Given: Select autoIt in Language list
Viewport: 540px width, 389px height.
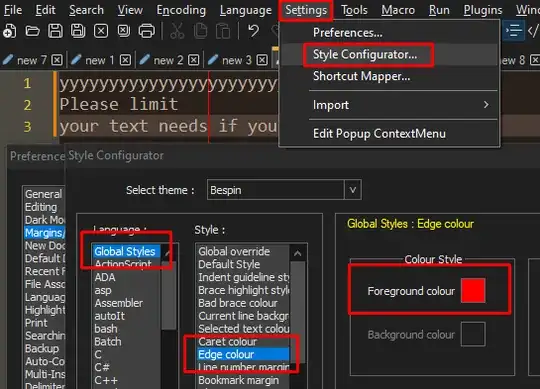Looking at the screenshot, I should [126, 316].
